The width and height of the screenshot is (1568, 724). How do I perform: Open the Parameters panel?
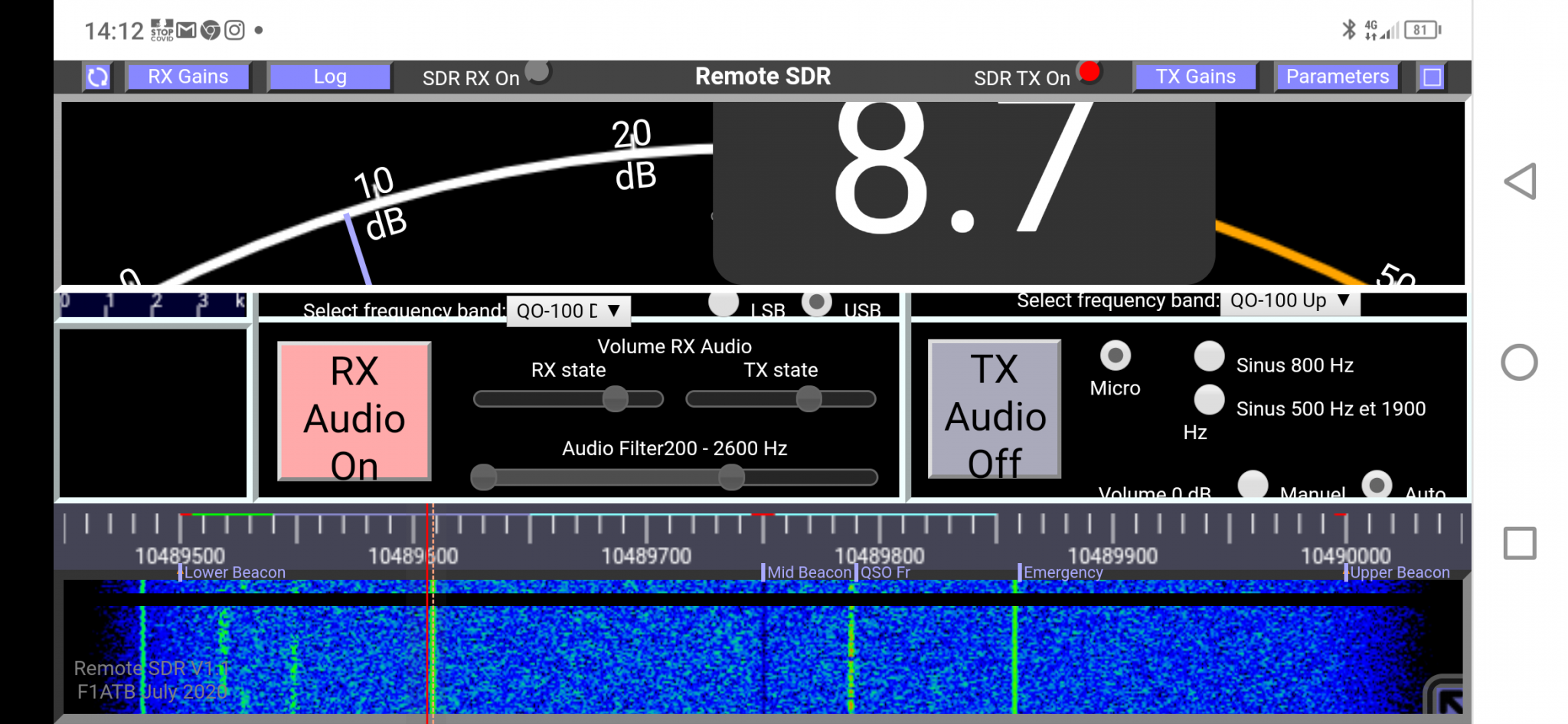tap(1336, 76)
